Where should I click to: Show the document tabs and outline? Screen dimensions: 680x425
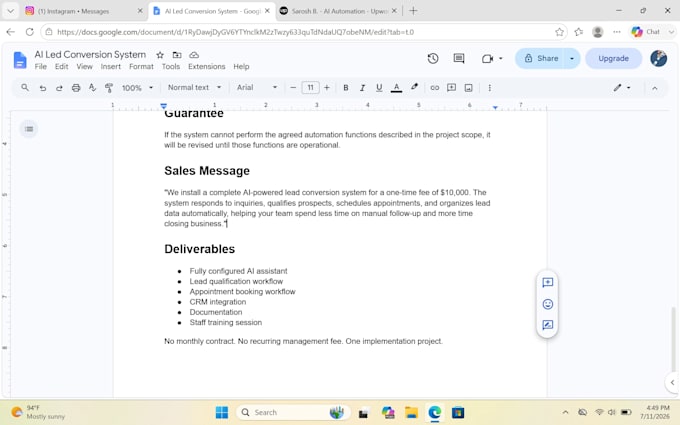29,129
